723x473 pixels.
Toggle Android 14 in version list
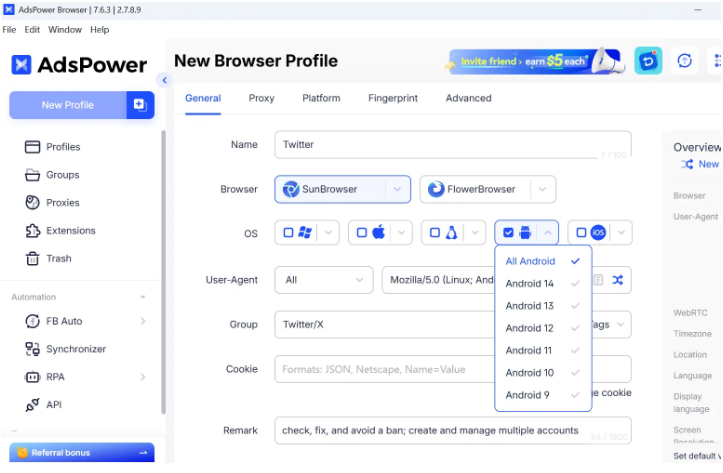tap(543, 284)
